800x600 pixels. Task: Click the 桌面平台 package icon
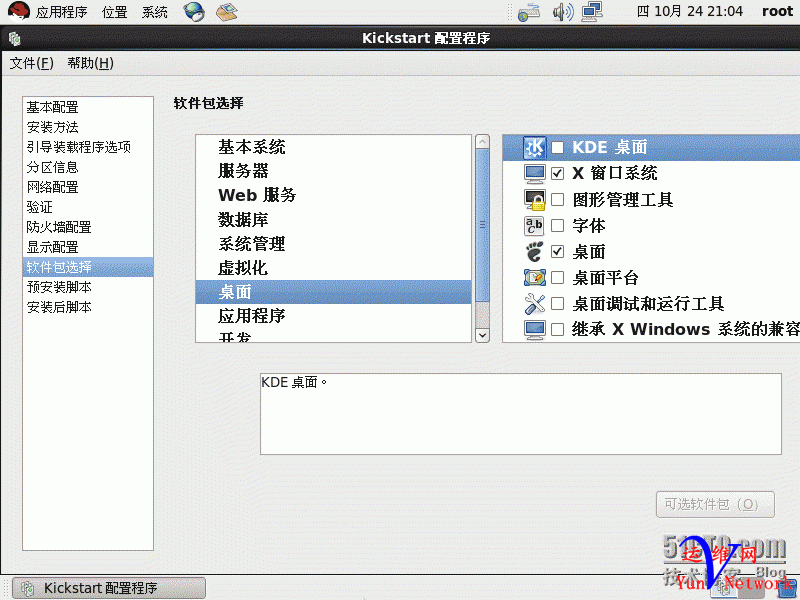tap(534, 278)
